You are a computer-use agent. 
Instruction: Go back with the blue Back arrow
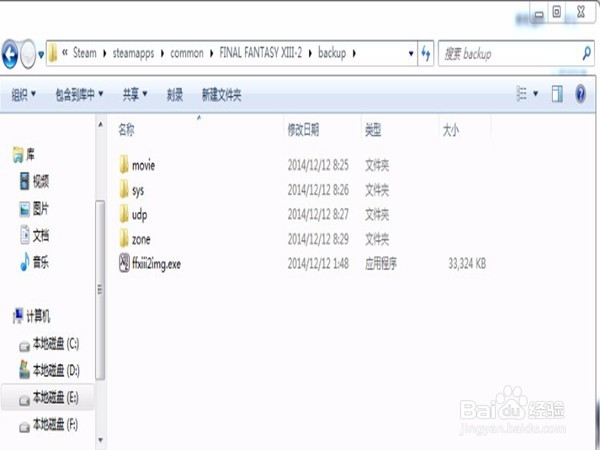[x=10, y=54]
